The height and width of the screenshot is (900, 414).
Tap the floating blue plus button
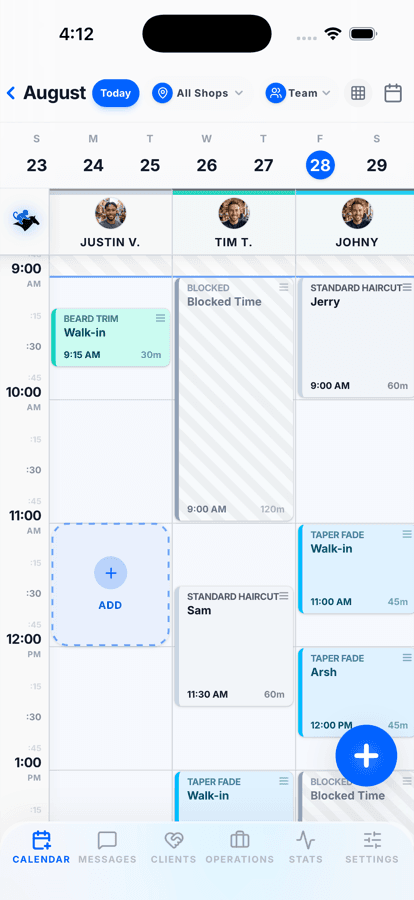point(366,755)
